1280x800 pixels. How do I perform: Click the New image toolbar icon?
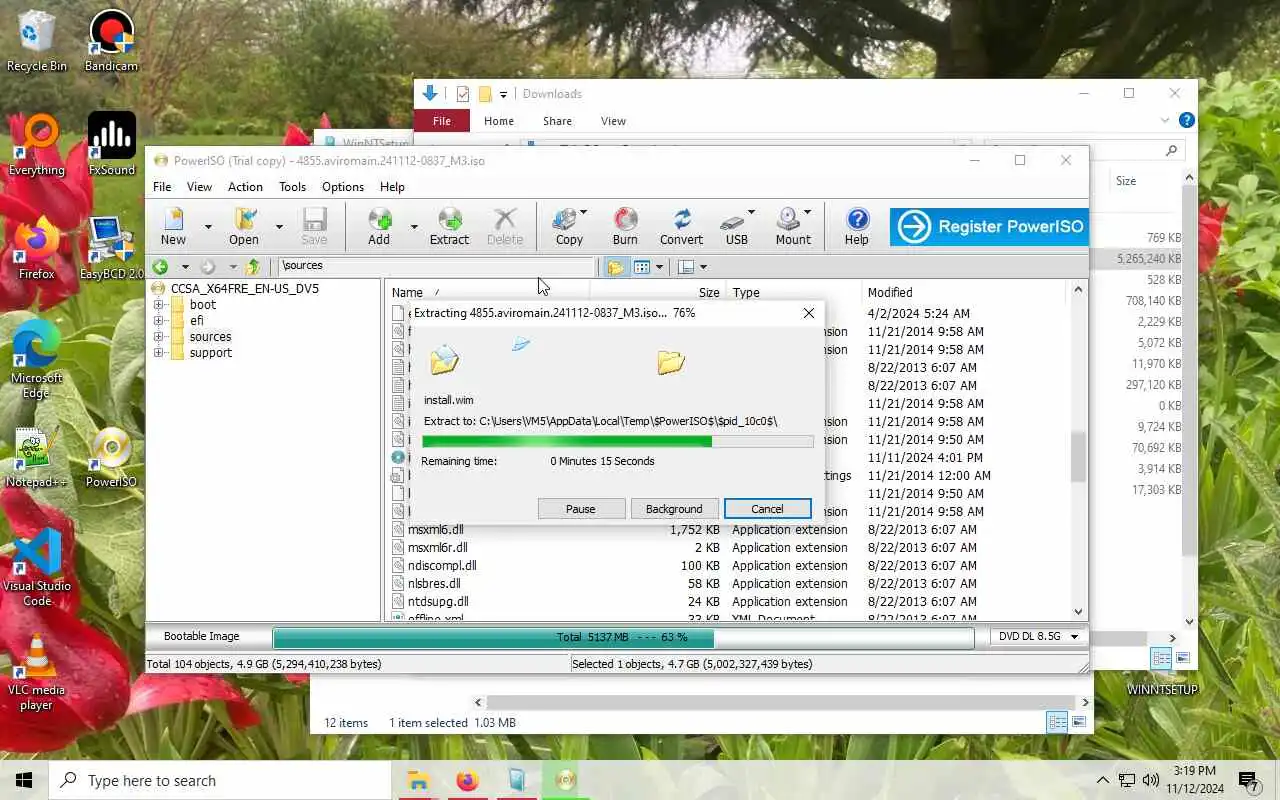point(173,226)
